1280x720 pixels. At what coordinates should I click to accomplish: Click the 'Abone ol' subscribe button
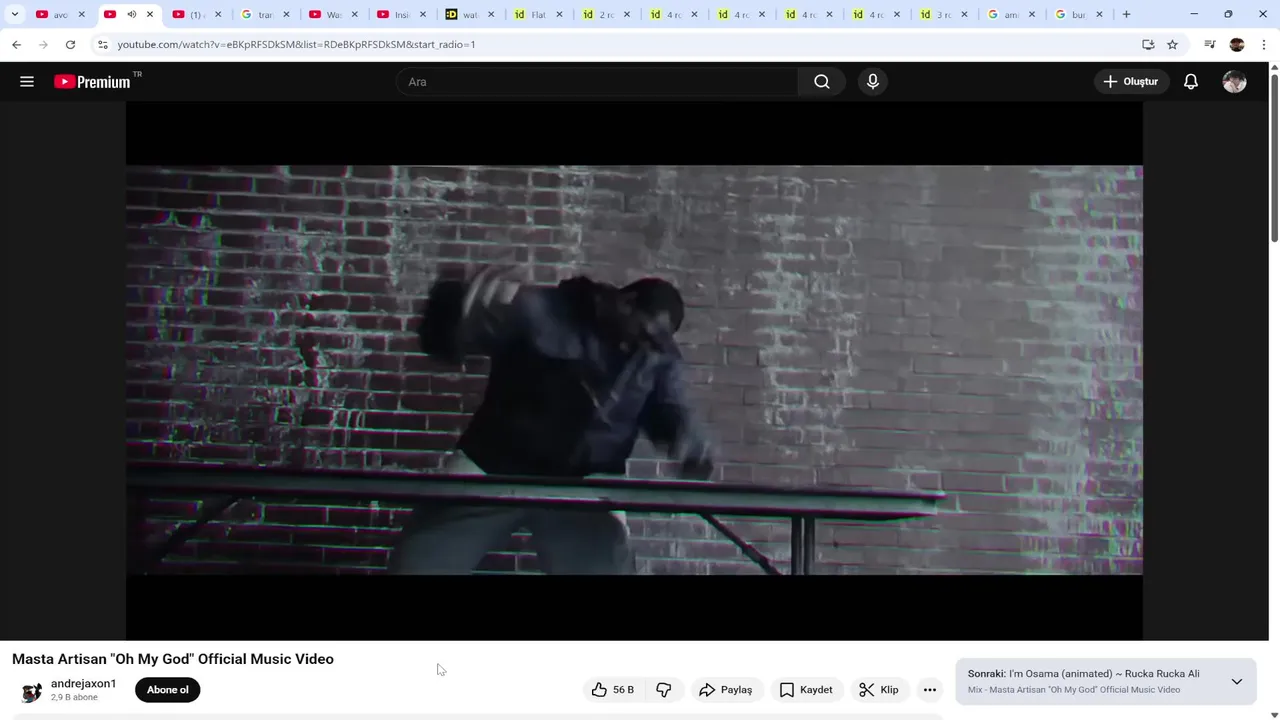(x=168, y=690)
